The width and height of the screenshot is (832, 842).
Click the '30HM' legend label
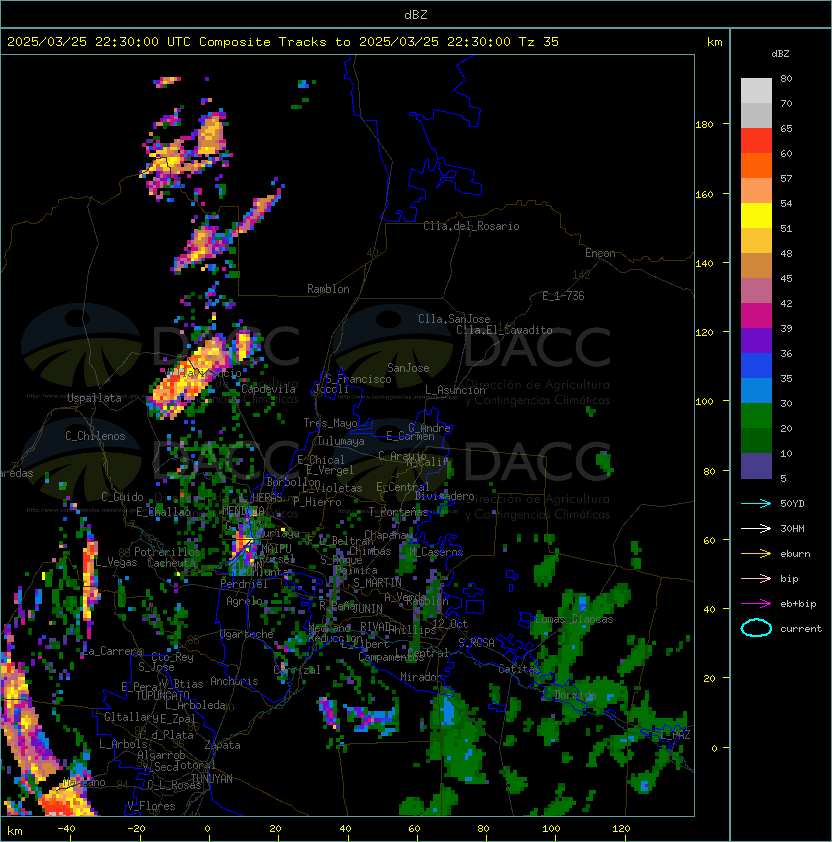[x=792, y=528]
